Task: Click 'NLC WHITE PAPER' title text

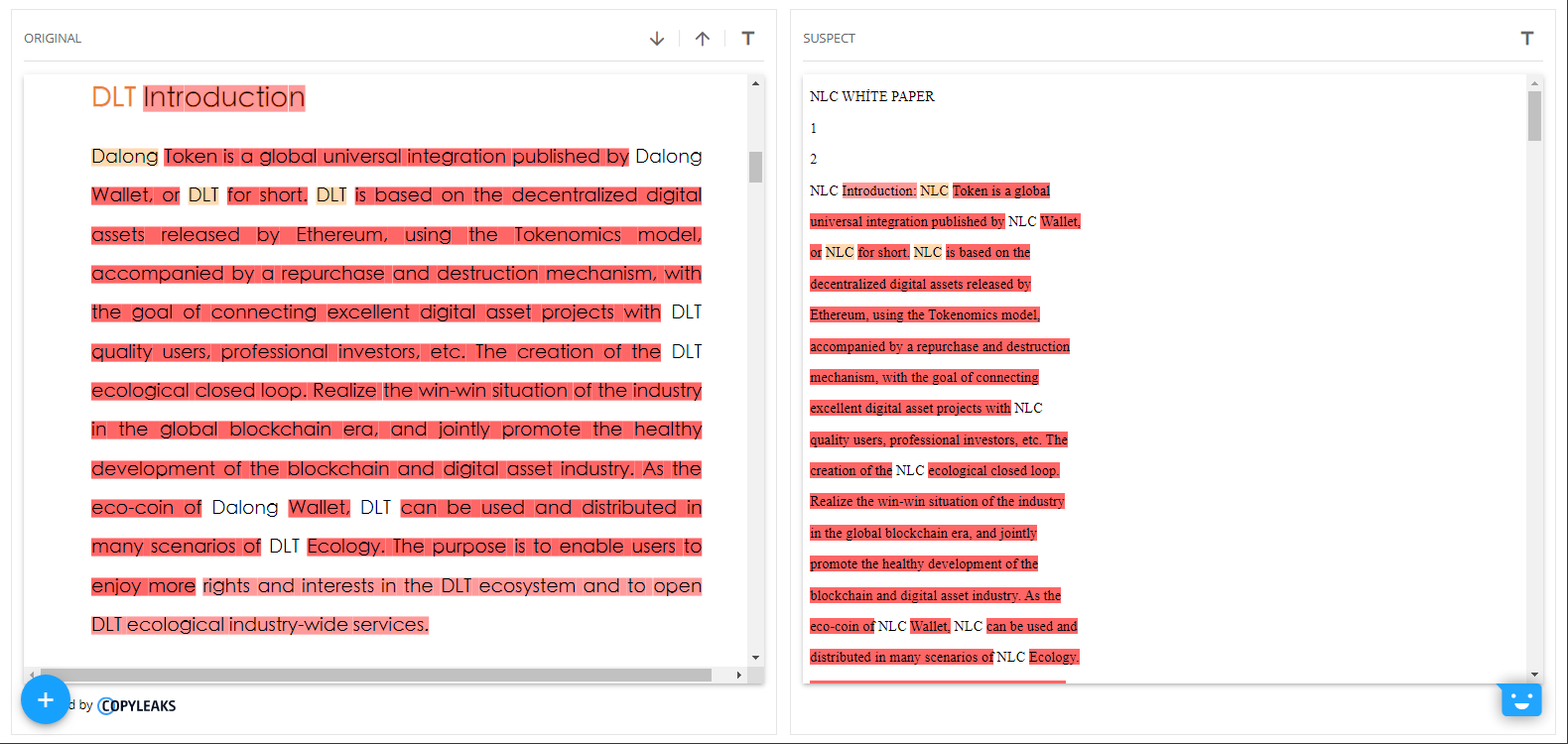Action: (872, 96)
